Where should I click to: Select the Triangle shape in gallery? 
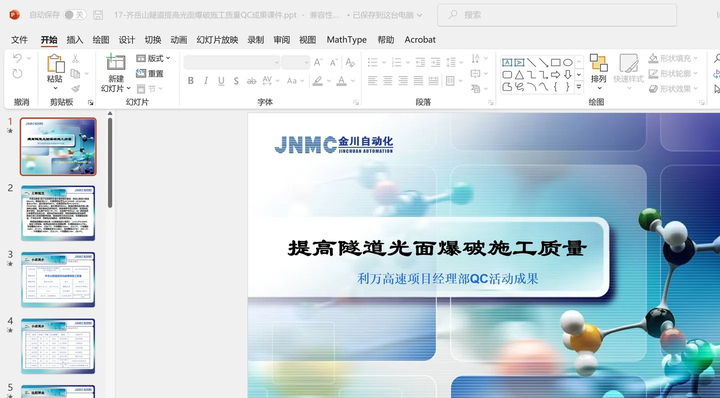click(x=519, y=74)
